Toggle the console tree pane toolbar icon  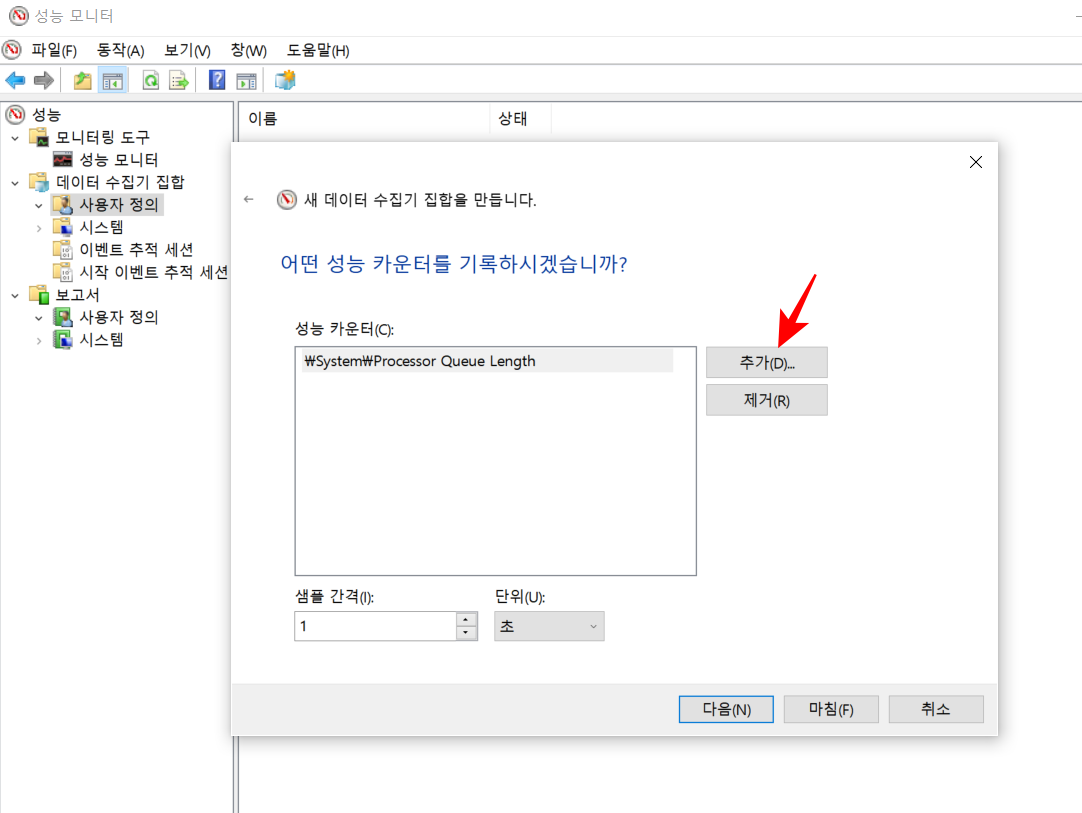113,80
